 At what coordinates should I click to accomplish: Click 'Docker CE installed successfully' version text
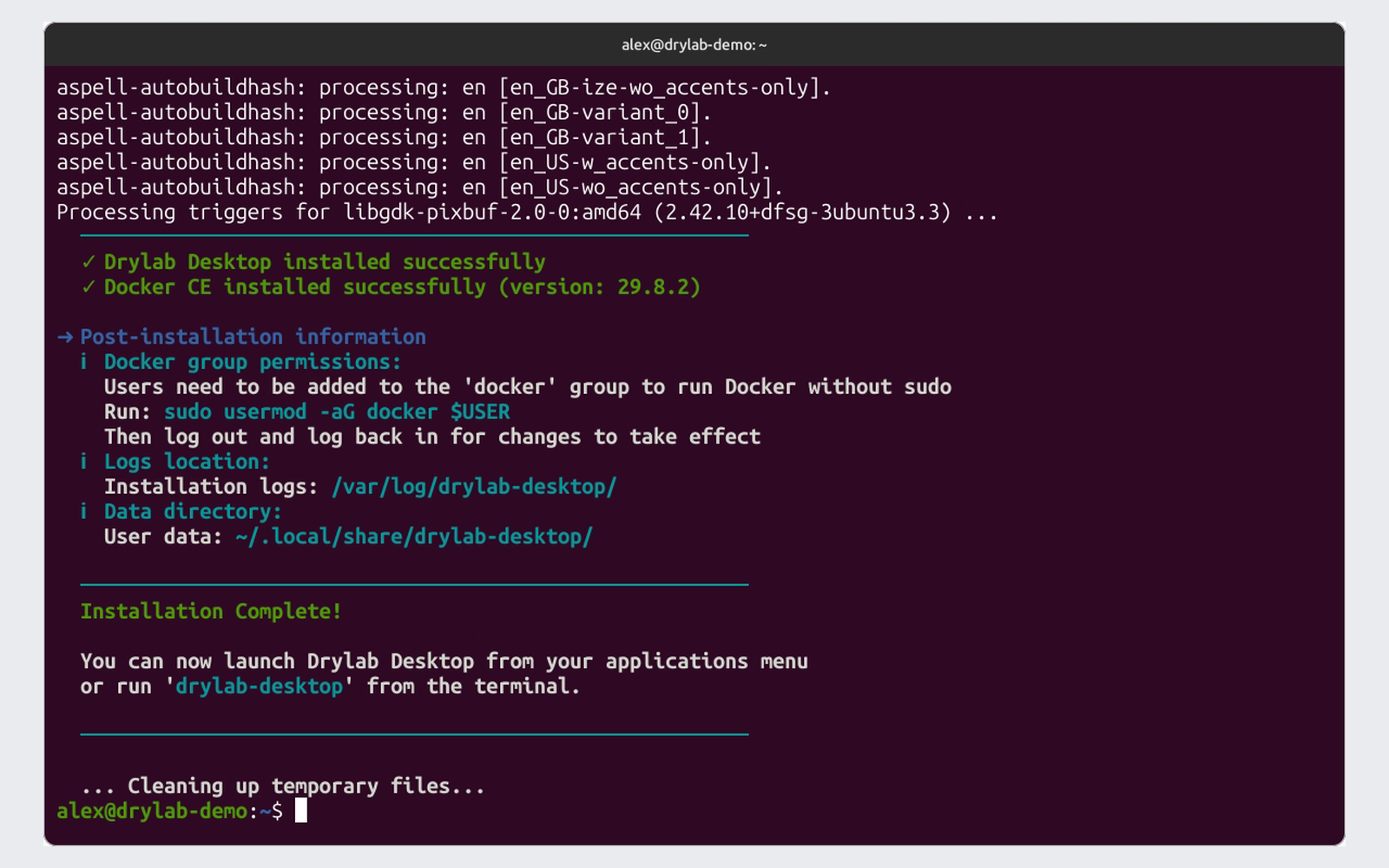402,287
